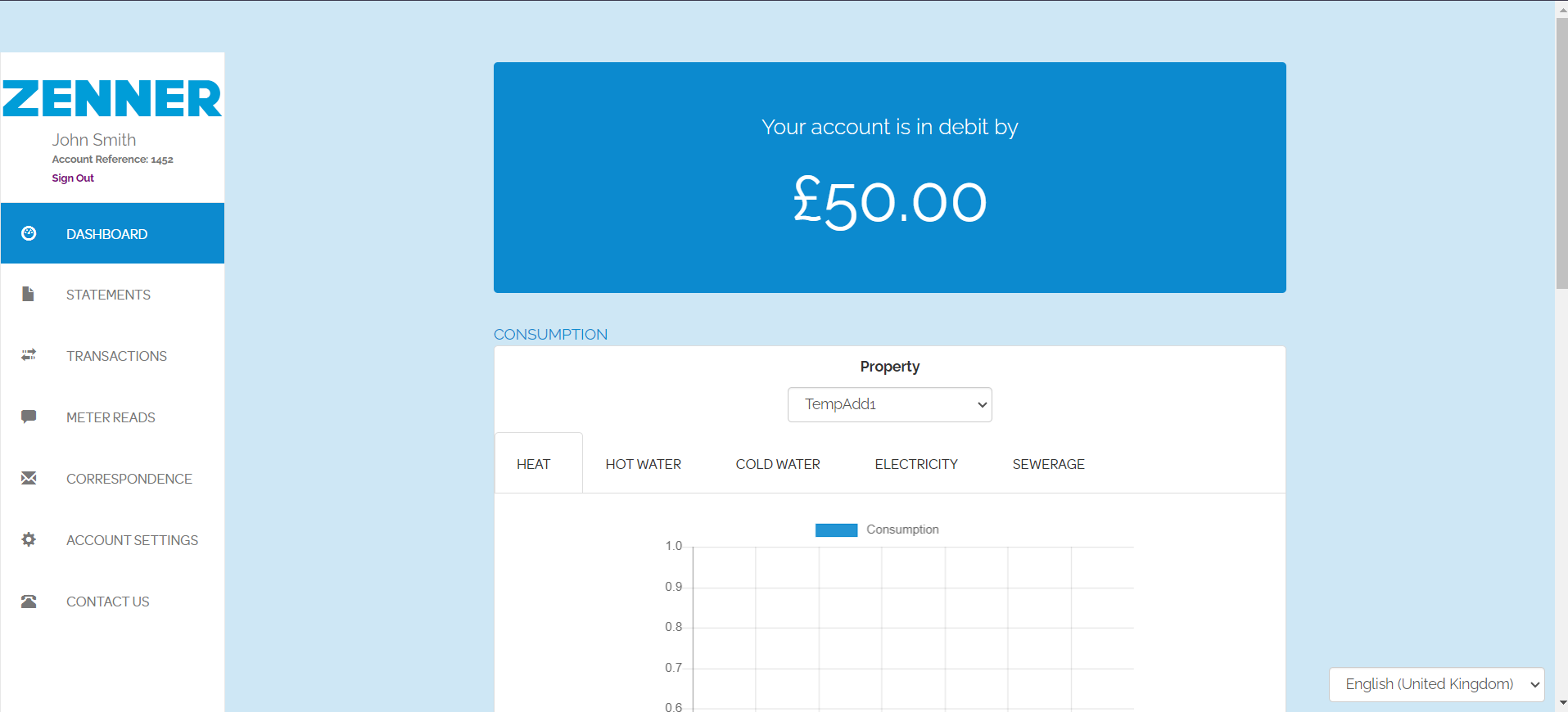This screenshot has height=712, width=1568.
Task: Switch to the Hot Water tab
Action: click(643, 464)
